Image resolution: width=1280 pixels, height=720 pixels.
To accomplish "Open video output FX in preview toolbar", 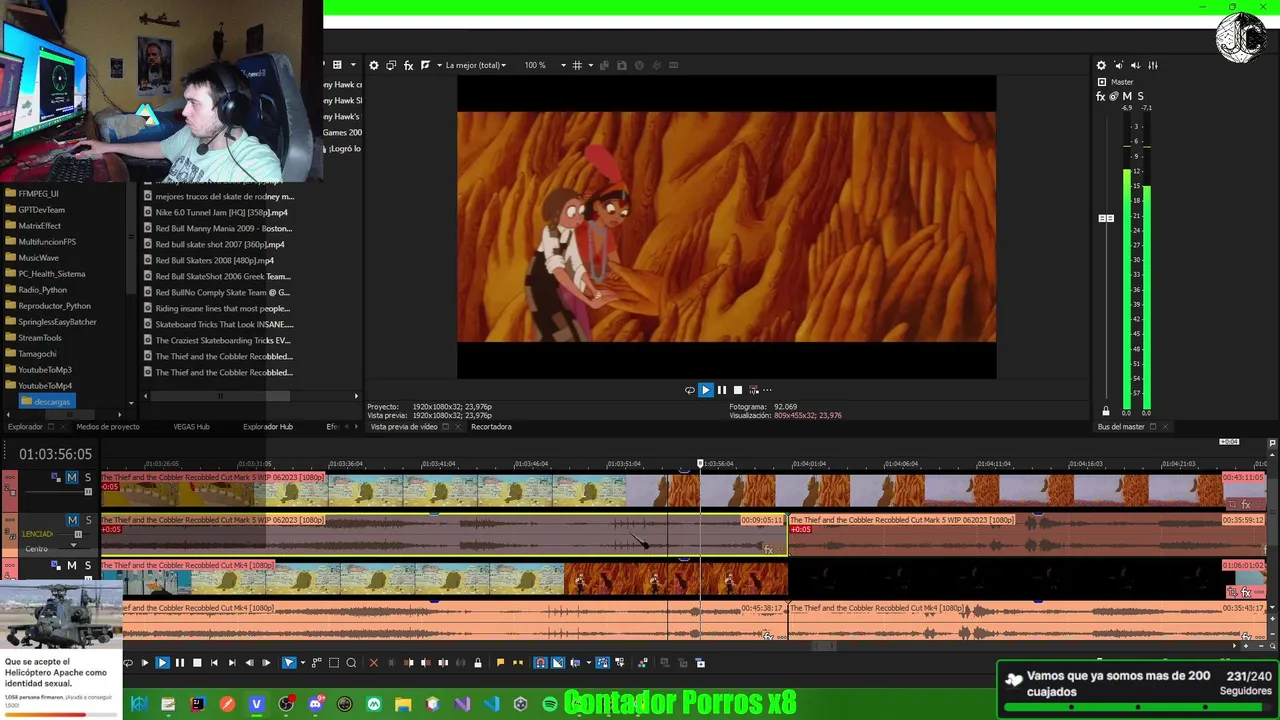I will tap(408, 65).
